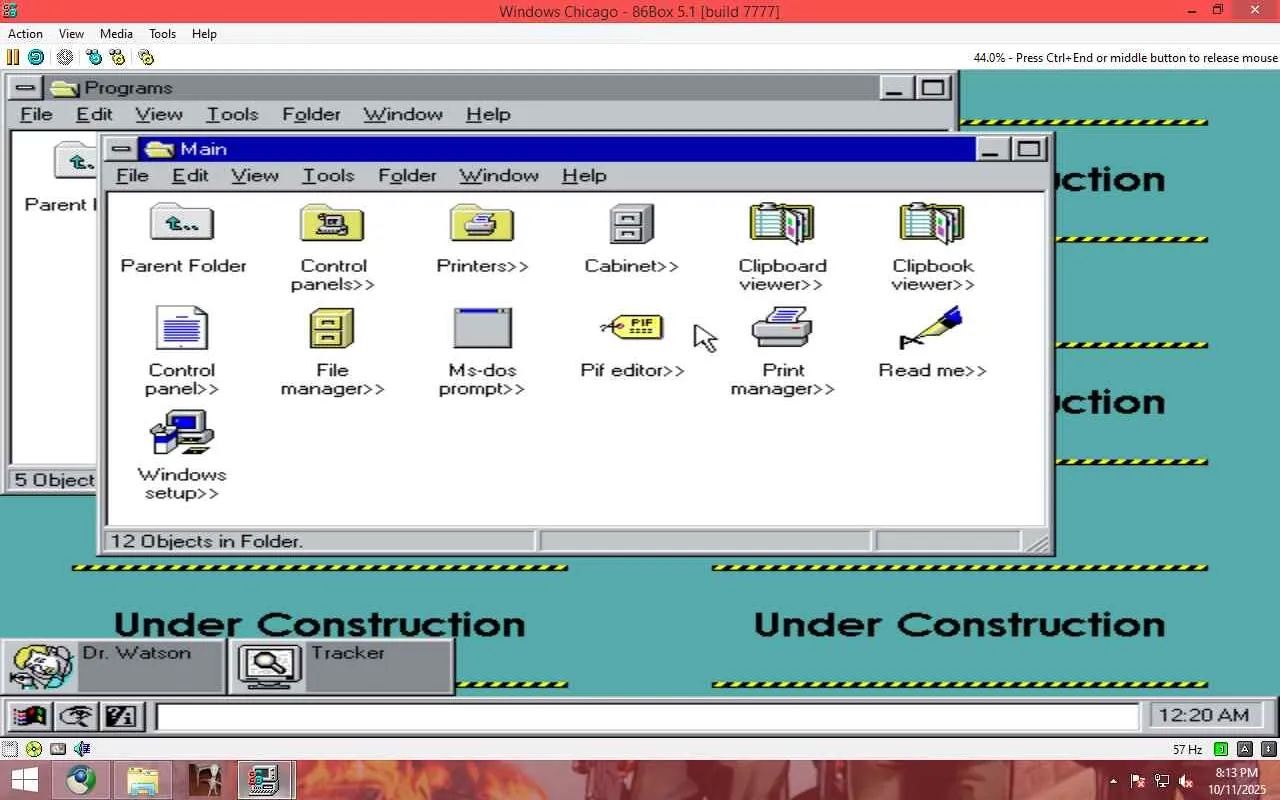Open the Folder menu in Programs window
The image size is (1280, 800).
point(311,115)
